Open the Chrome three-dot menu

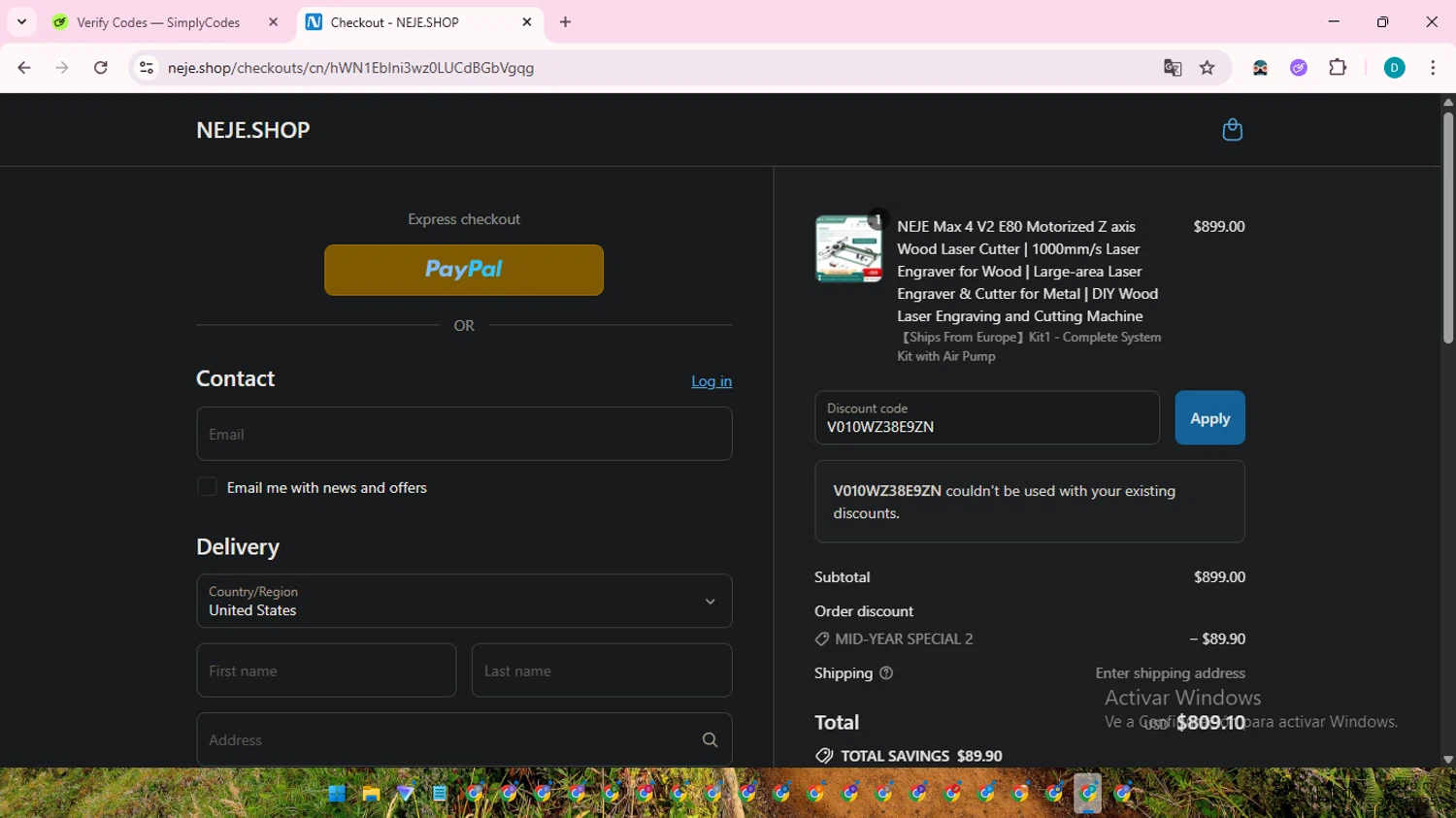[x=1433, y=68]
